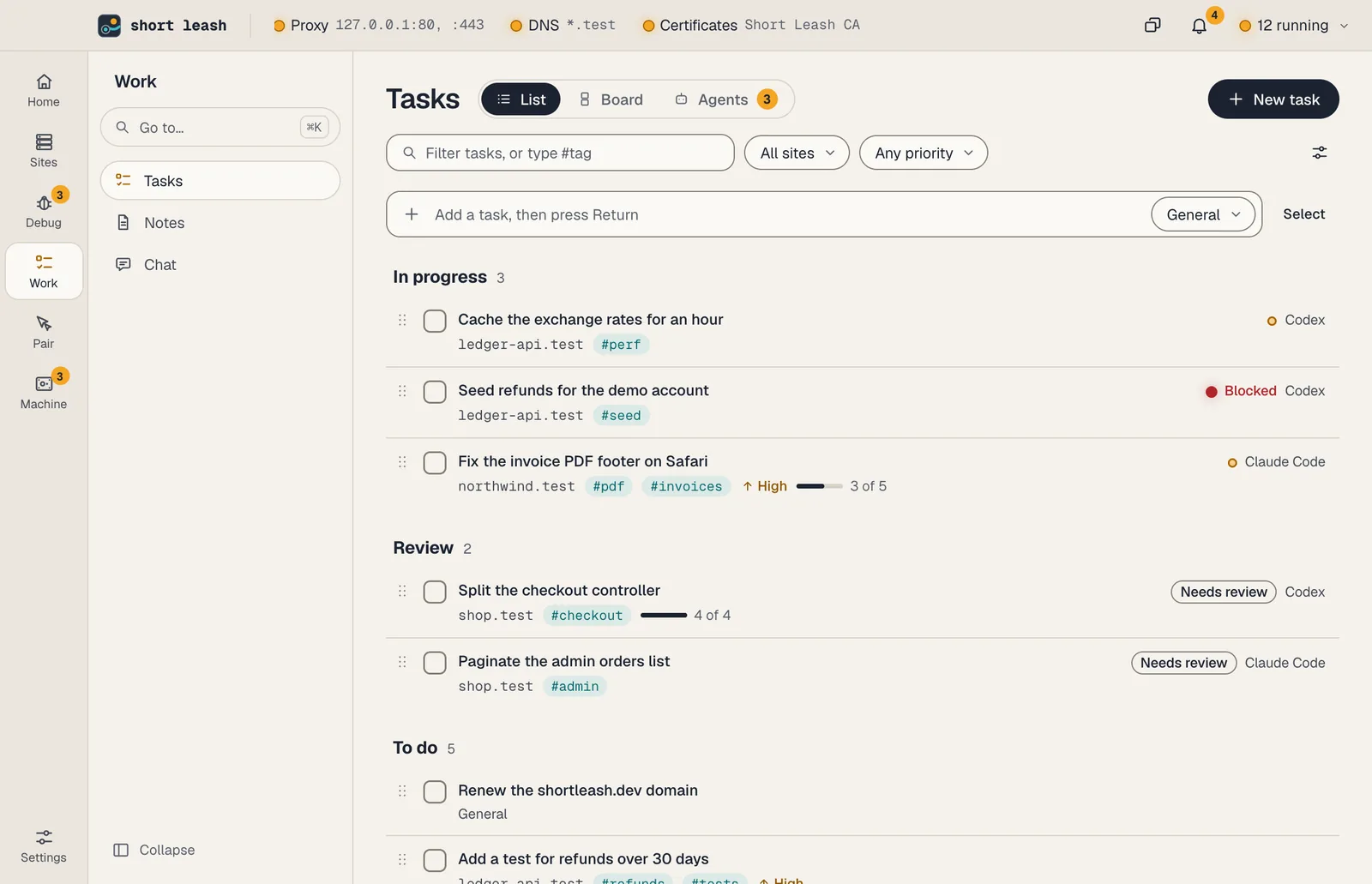Click the Filter tasks input field

tap(560, 153)
